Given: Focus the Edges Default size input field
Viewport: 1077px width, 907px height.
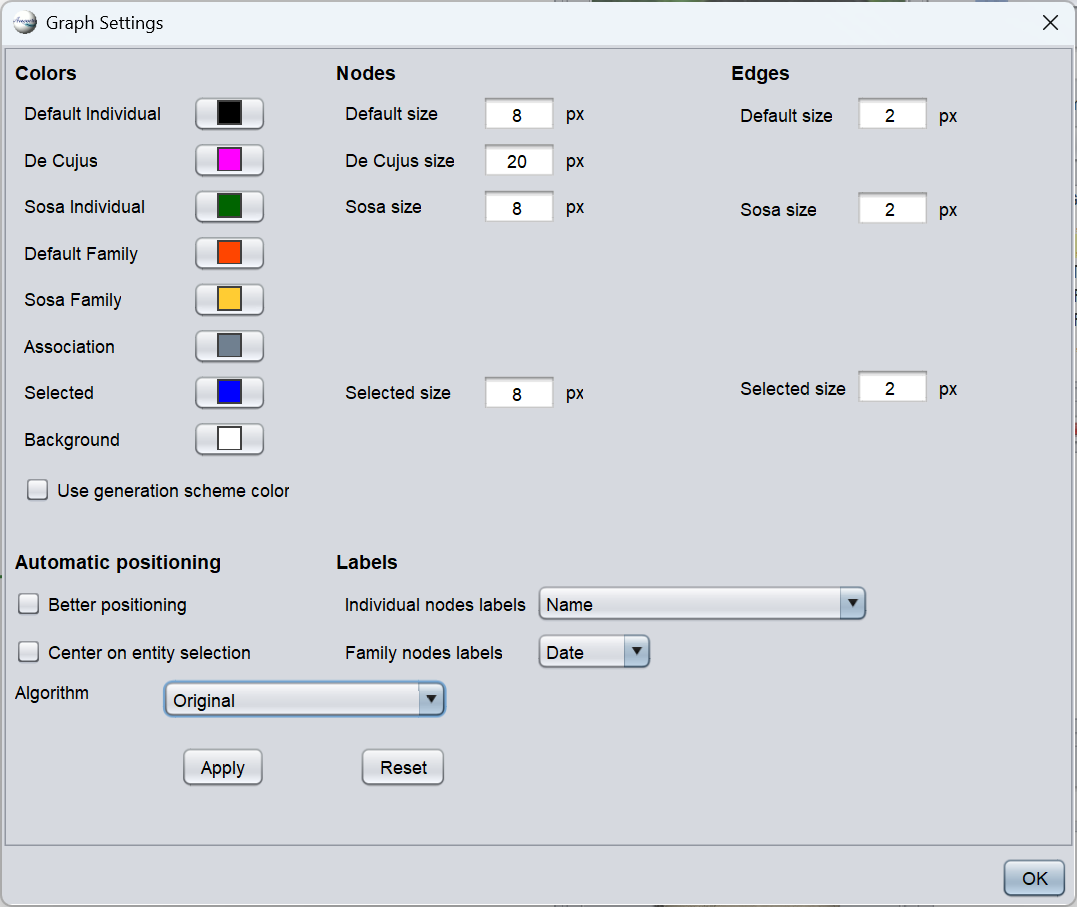Looking at the screenshot, I should (x=891, y=116).
